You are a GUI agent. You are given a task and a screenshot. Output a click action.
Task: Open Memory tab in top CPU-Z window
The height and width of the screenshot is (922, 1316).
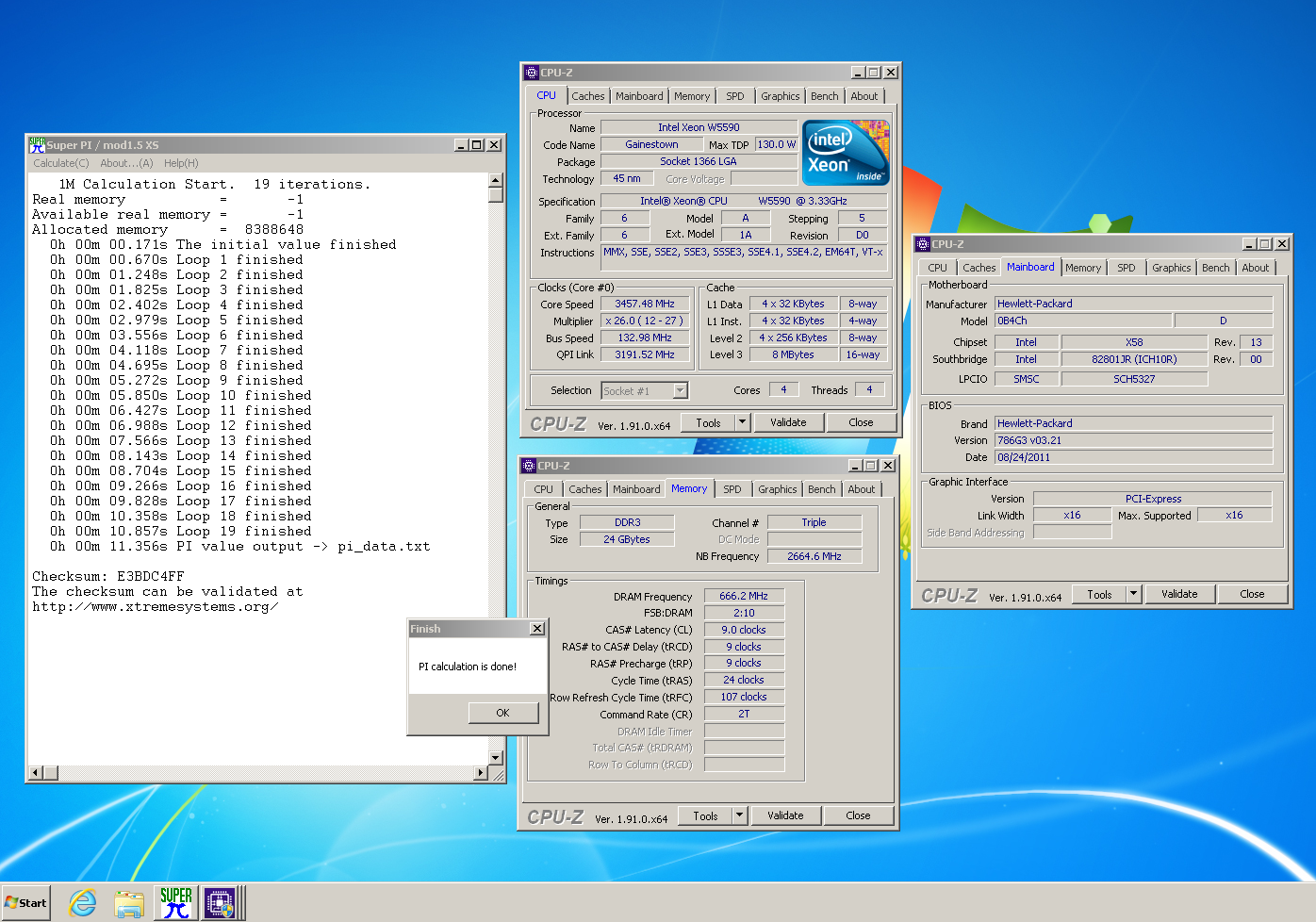click(x=692, y=96)
